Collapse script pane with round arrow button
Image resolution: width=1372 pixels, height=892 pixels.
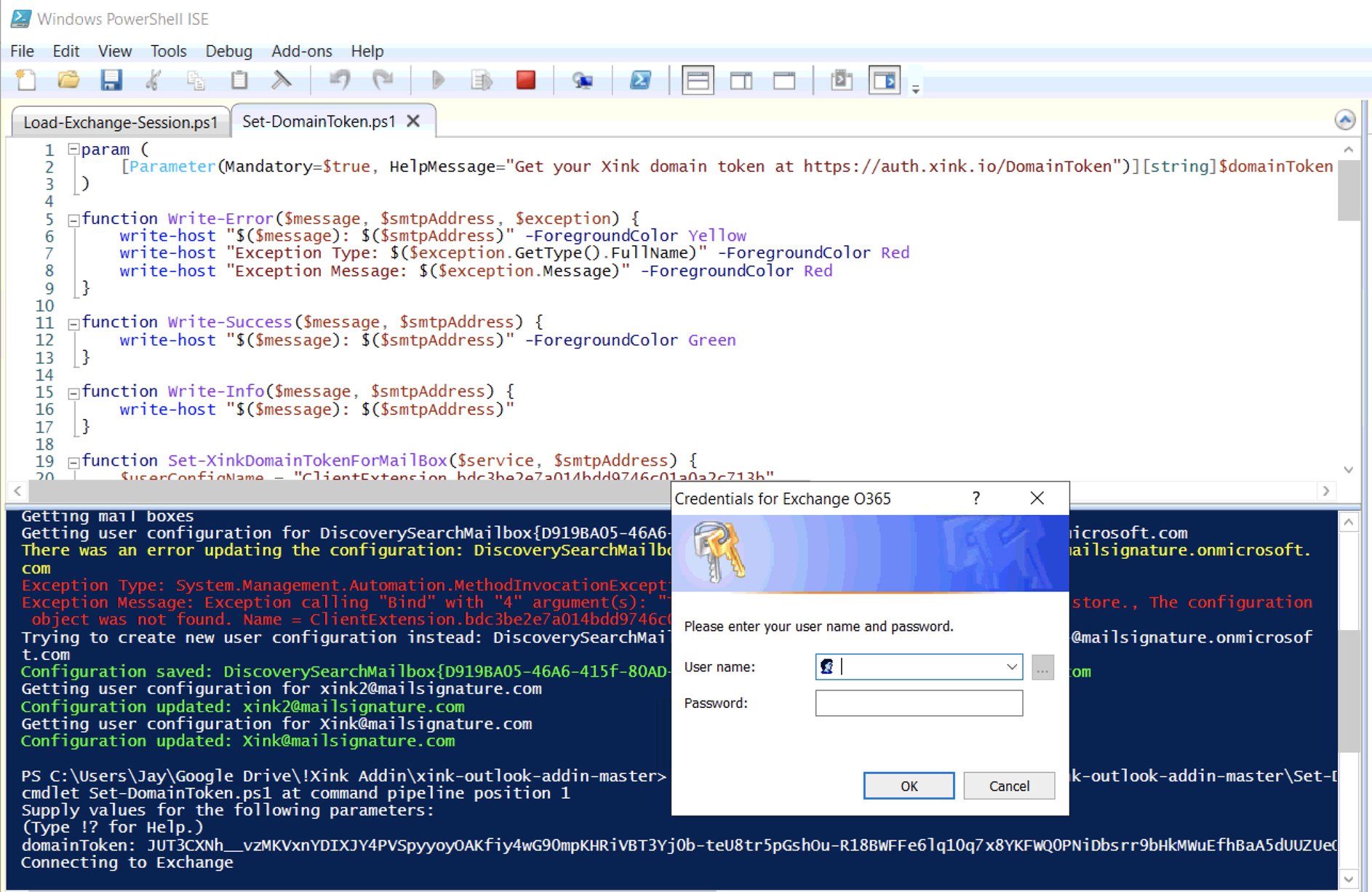(1345, 120)
